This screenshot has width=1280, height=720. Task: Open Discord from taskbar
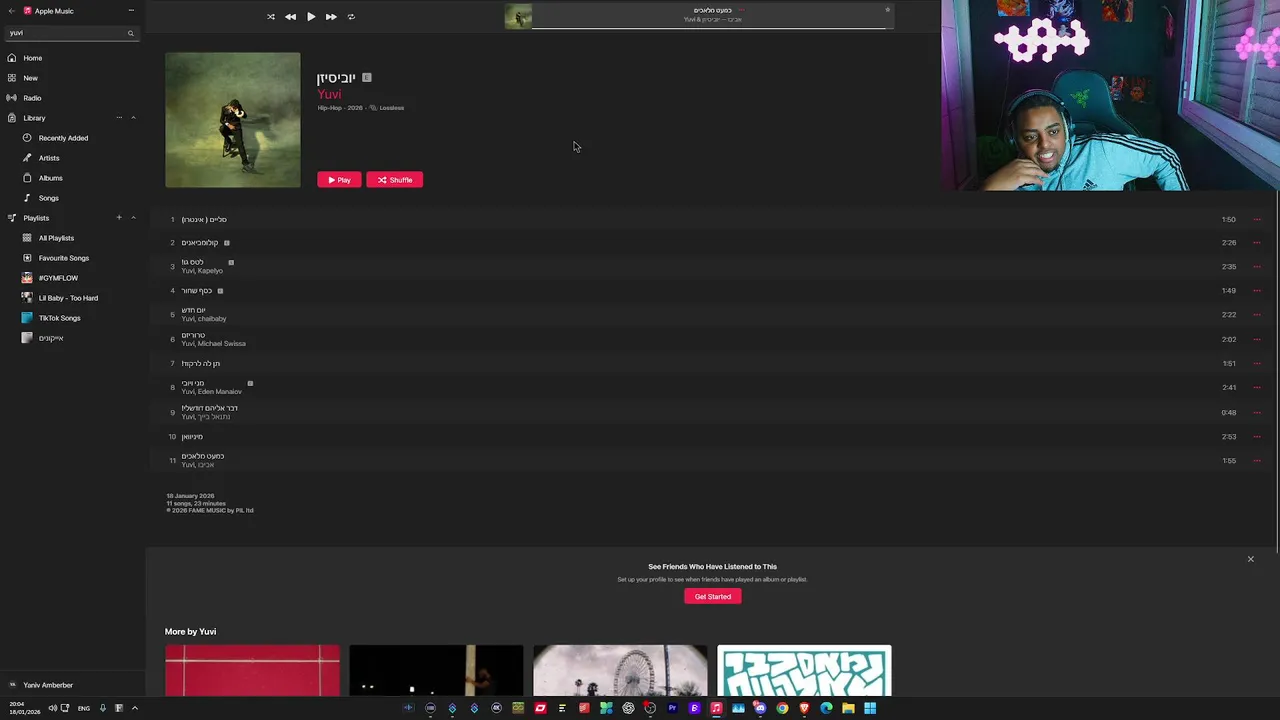pos(760,708)
